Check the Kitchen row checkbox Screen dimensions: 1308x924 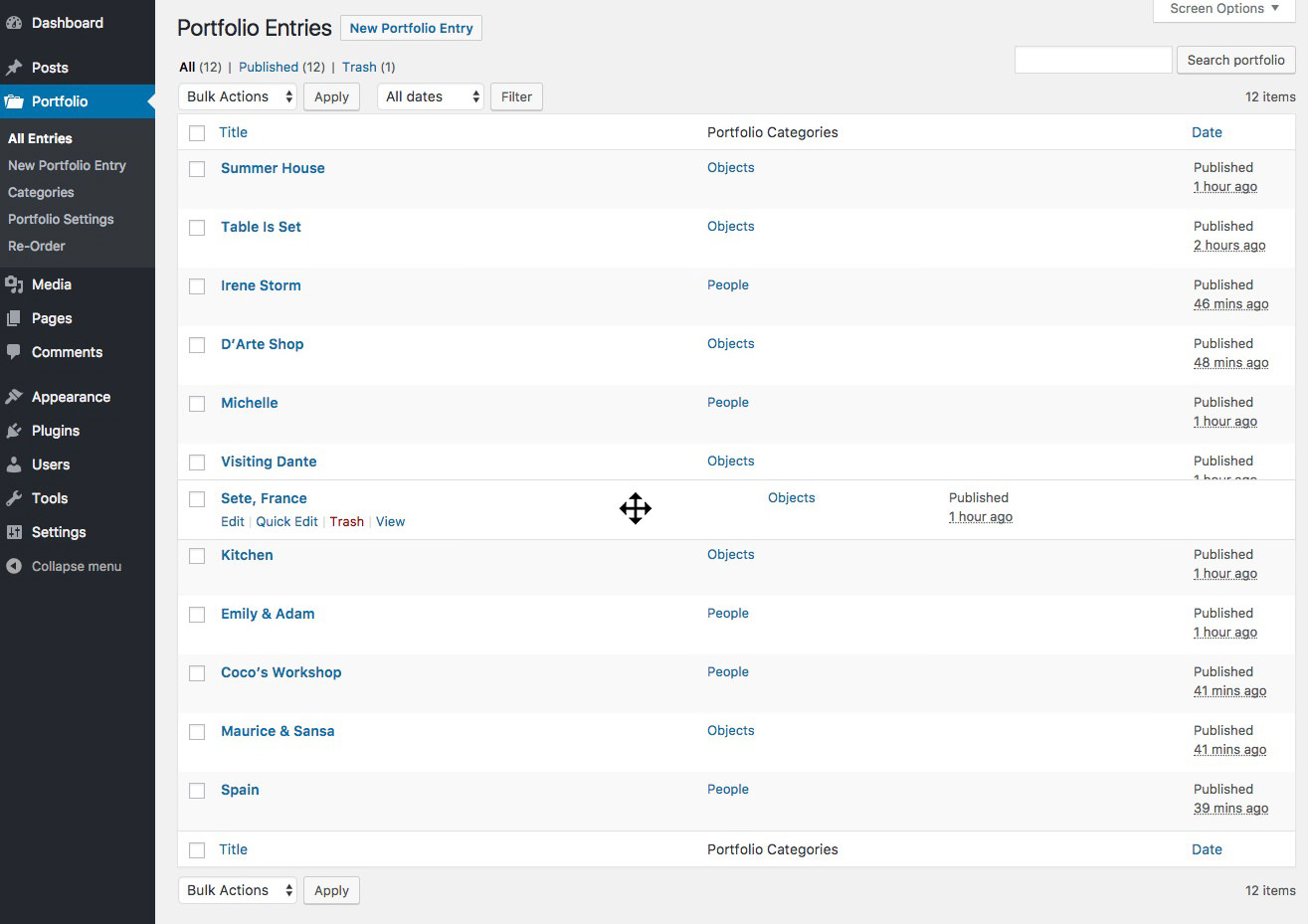click(x=197, y=556)
